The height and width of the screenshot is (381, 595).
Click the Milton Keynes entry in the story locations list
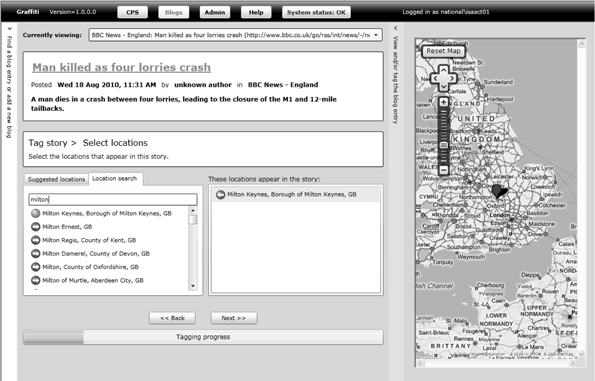coord(296,195)
